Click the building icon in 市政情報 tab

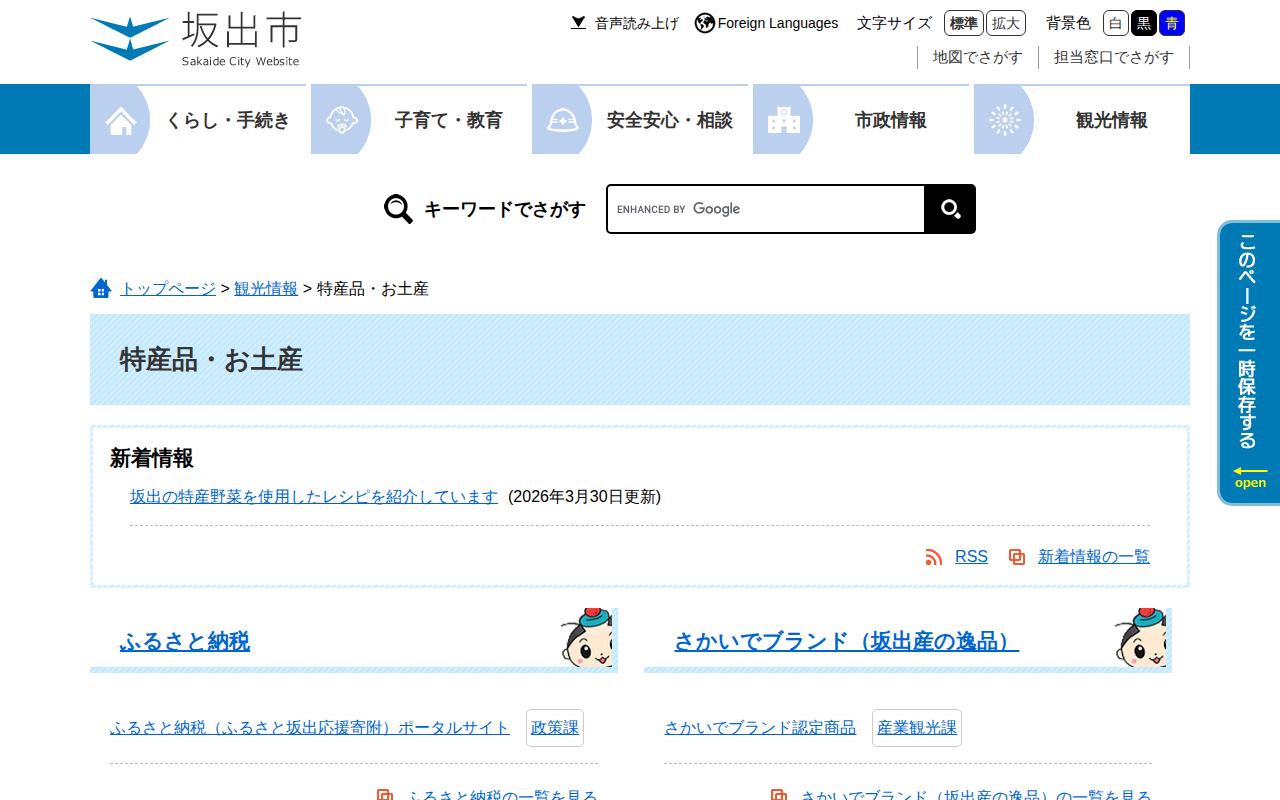tap(784, 121)
